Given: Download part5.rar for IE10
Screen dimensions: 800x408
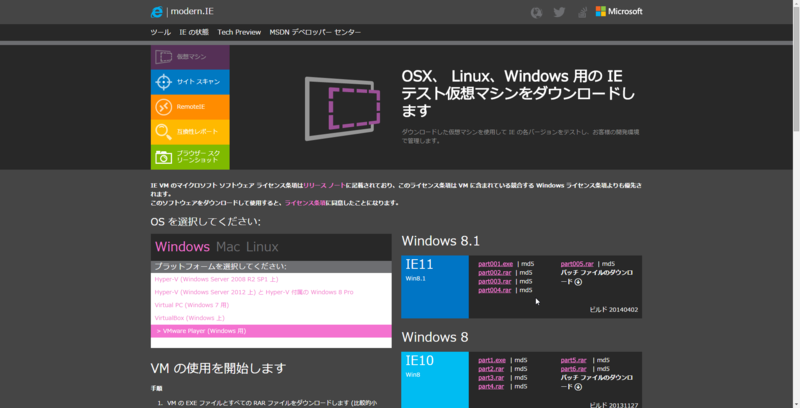Looking at the screenshot, I should (x=573, y=360).
